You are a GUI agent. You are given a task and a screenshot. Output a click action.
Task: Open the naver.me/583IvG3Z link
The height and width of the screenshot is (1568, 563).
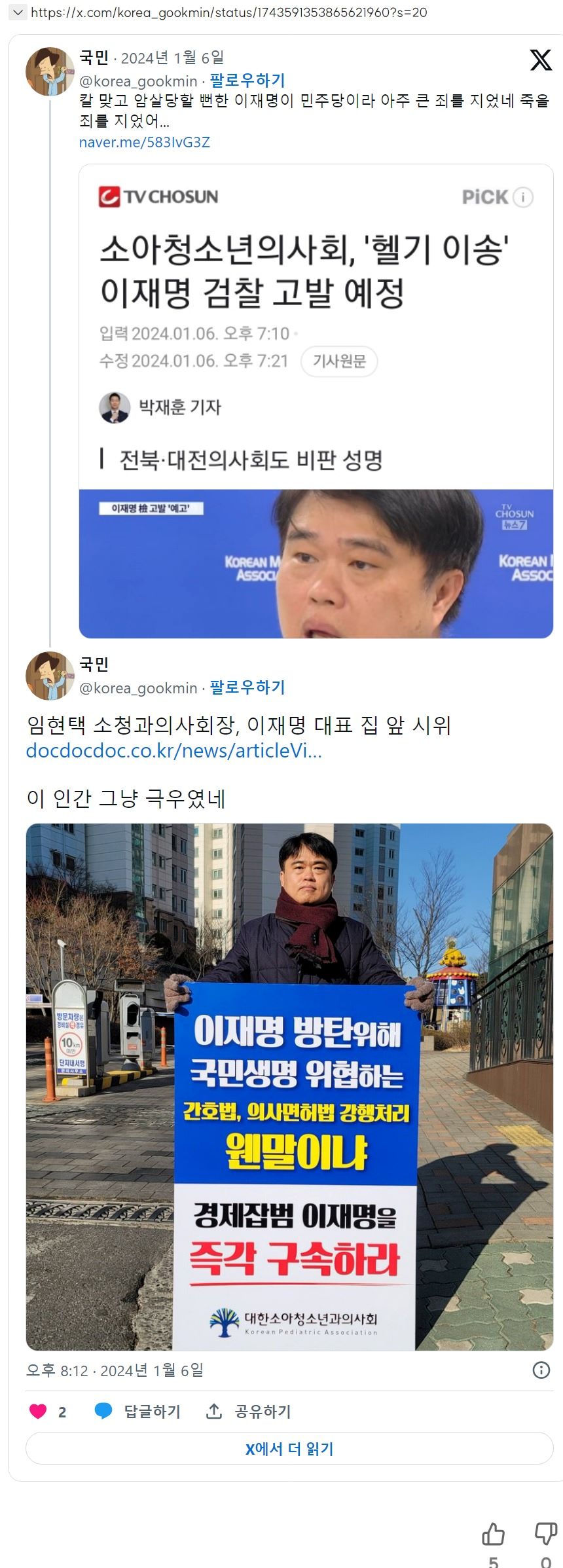click(x=145, y=142)
